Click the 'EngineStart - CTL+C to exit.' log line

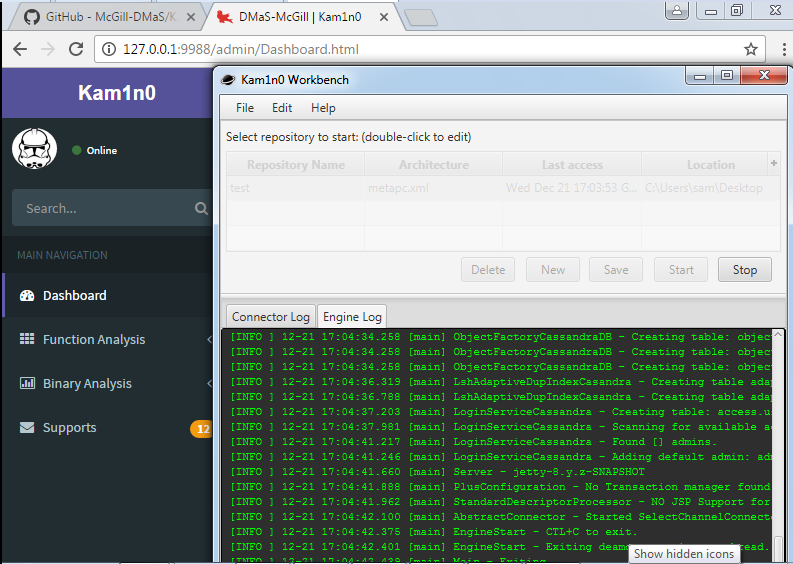434,532
